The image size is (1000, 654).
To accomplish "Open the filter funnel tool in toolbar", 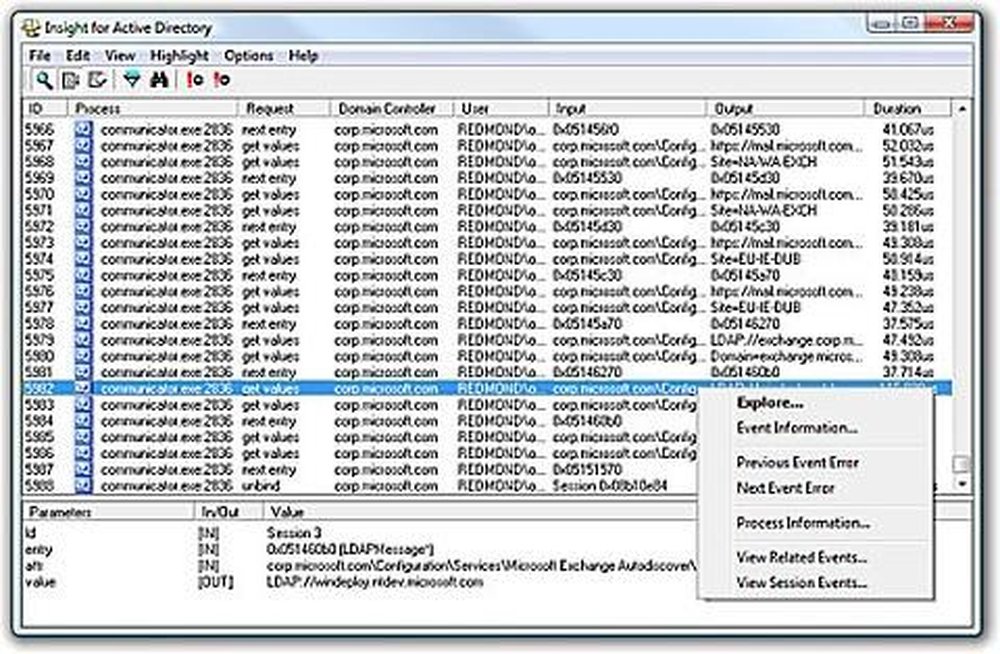I will coord(132,80).
